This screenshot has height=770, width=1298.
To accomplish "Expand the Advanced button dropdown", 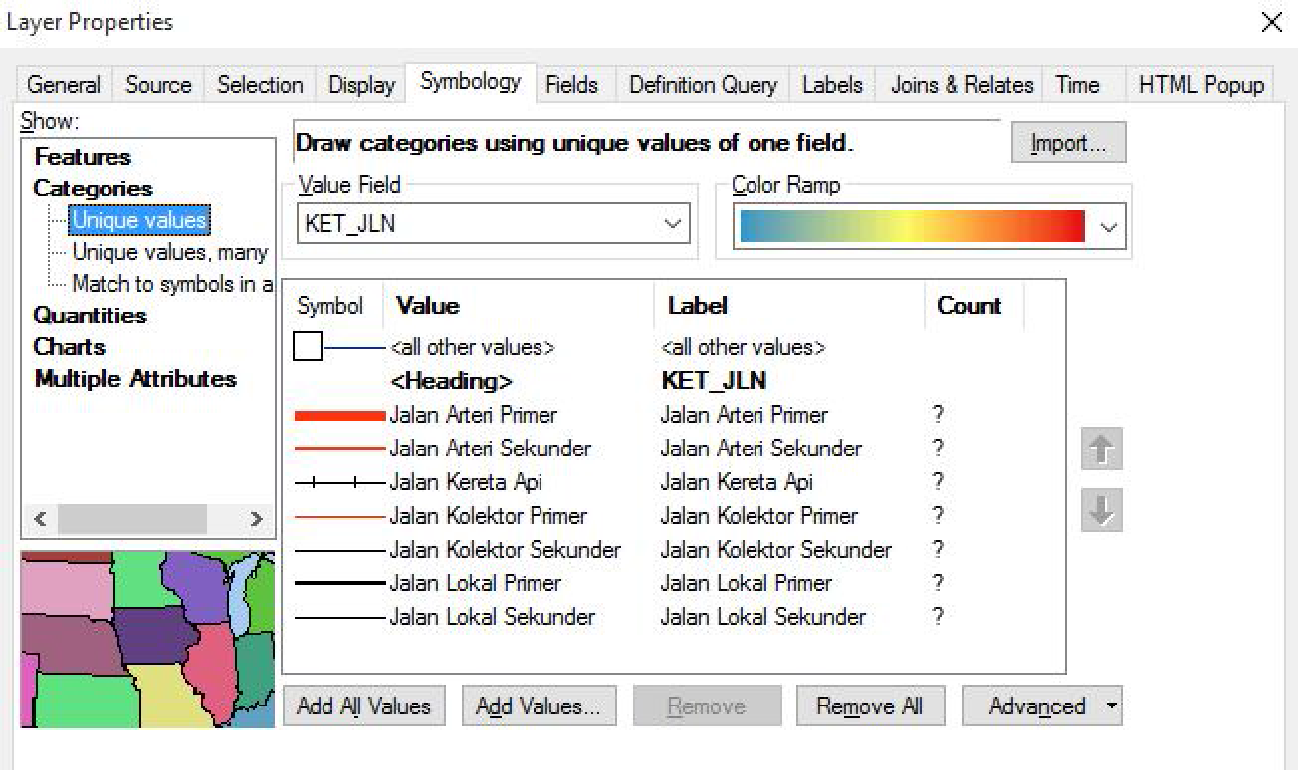I will tap(1111, 706).
